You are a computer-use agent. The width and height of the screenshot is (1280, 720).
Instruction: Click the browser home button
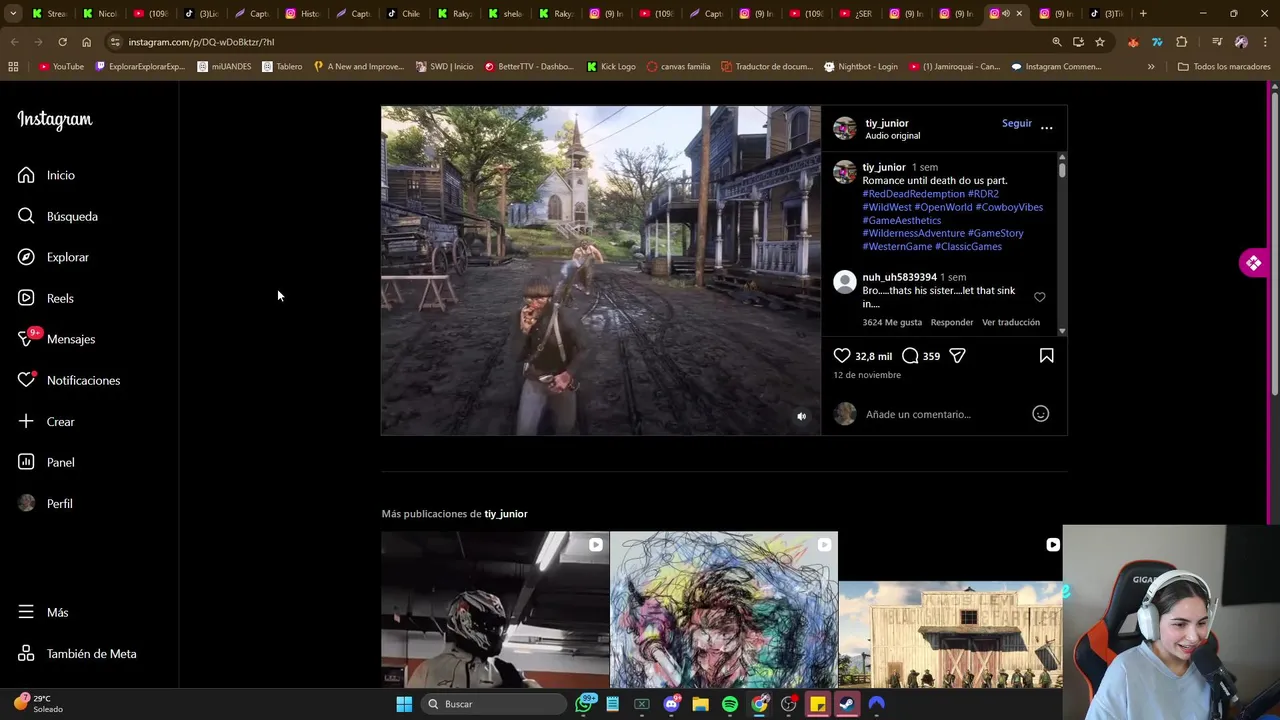click(86, 42)
